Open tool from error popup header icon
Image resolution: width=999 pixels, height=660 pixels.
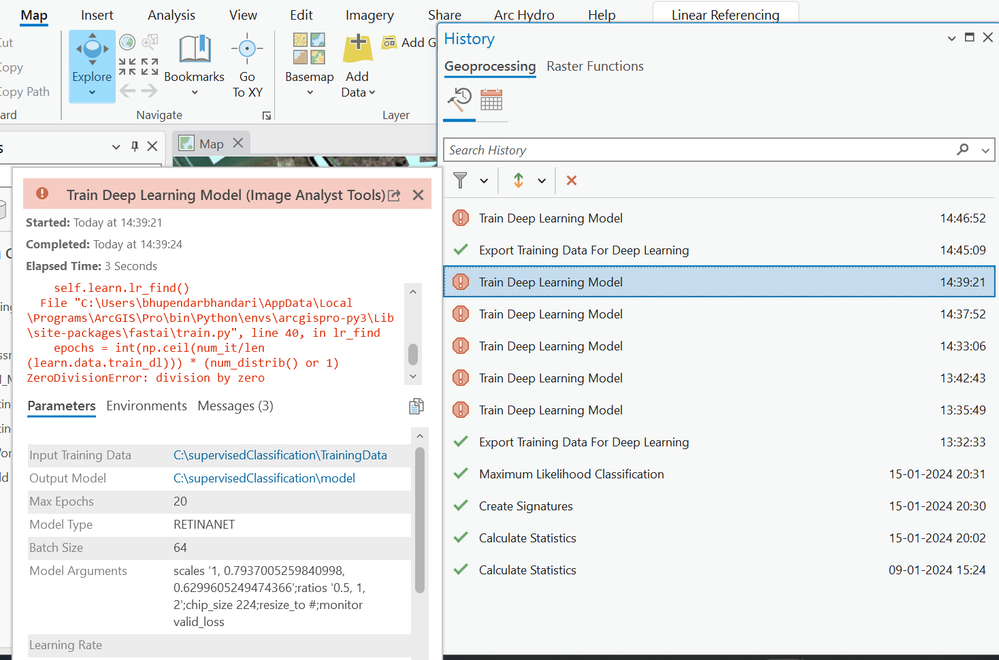click(x=394, y=195)
